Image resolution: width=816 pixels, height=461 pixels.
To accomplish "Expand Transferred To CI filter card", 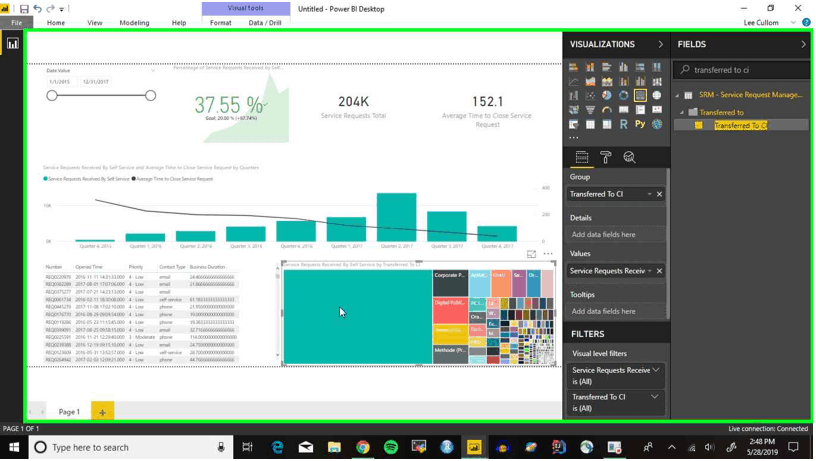I will point(655,397).
